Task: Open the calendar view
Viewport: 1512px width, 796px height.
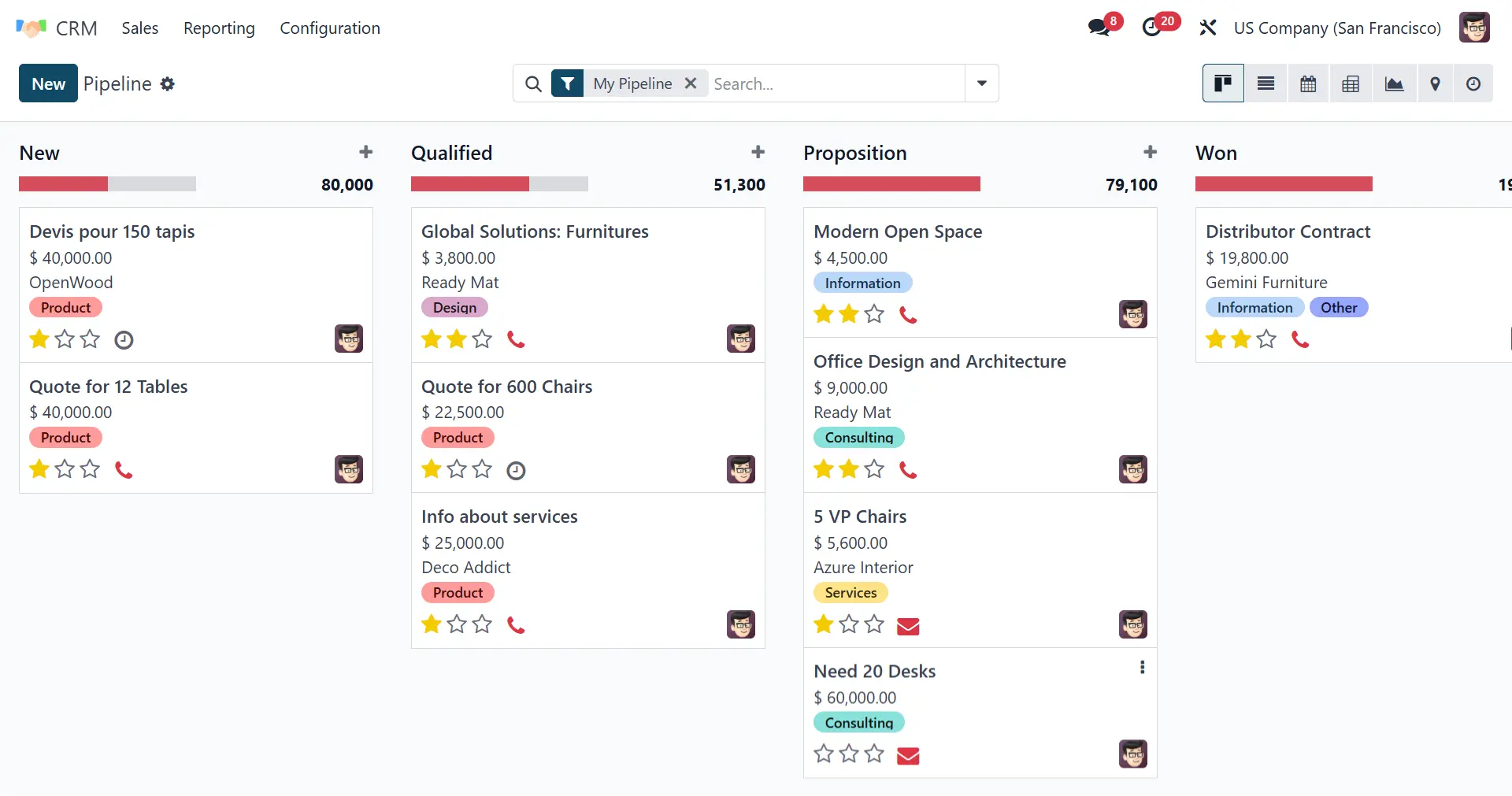Action: 1308,83
